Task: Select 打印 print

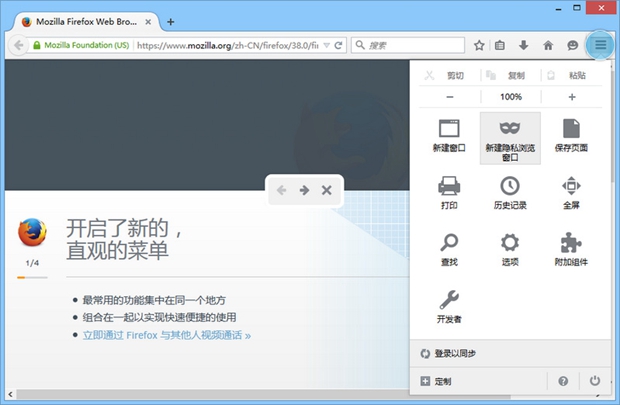Action: click(x=449, y=193)
